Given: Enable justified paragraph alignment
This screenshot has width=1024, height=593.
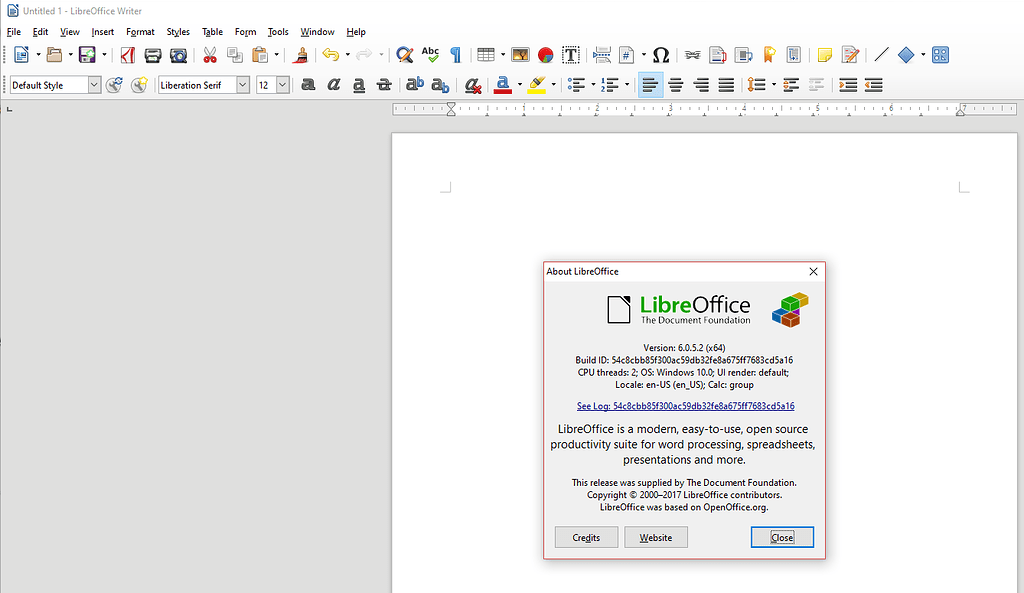Looking at the screenshot, I should 727,85.
